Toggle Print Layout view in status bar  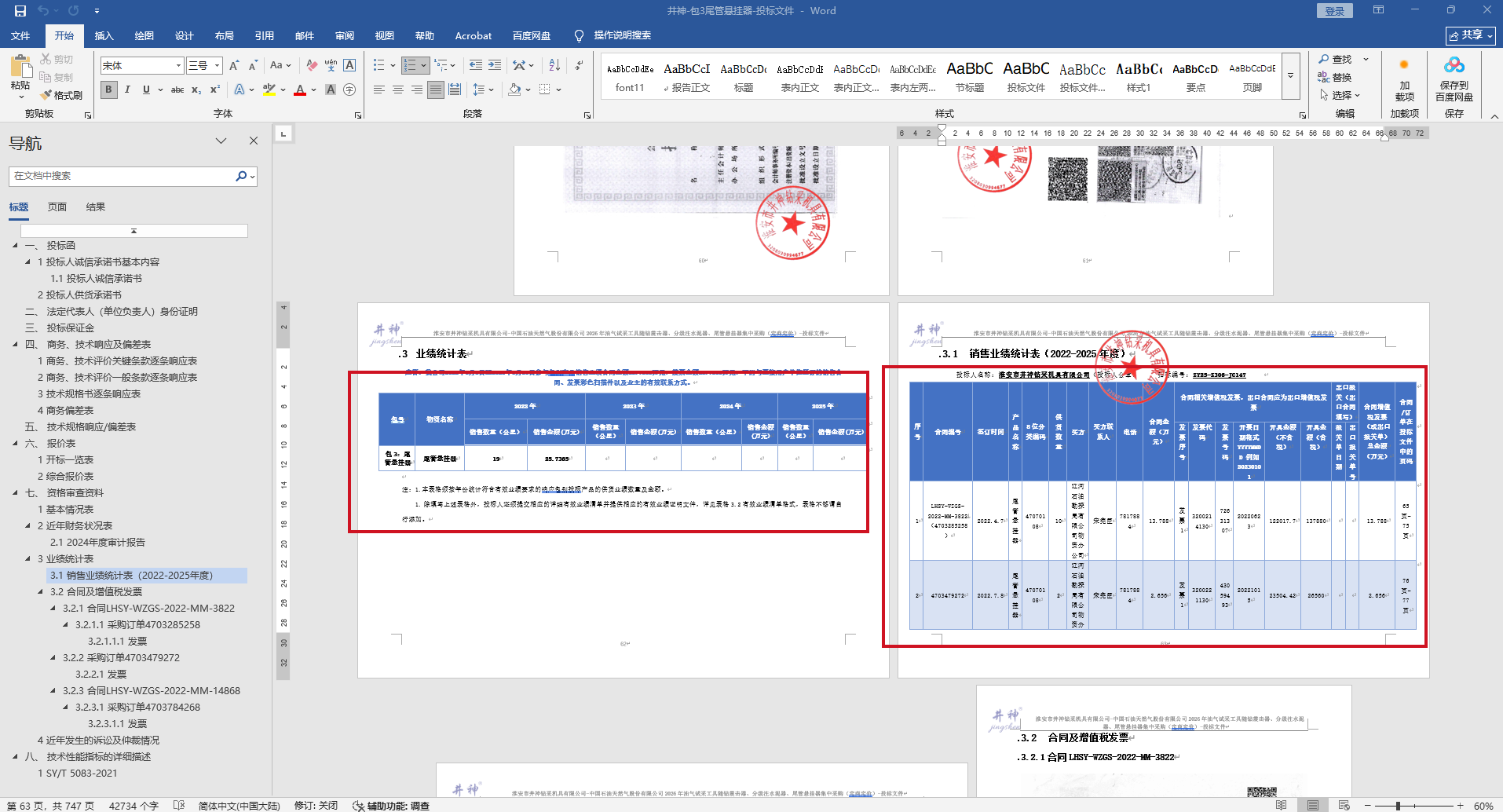tap(1313, 805)
